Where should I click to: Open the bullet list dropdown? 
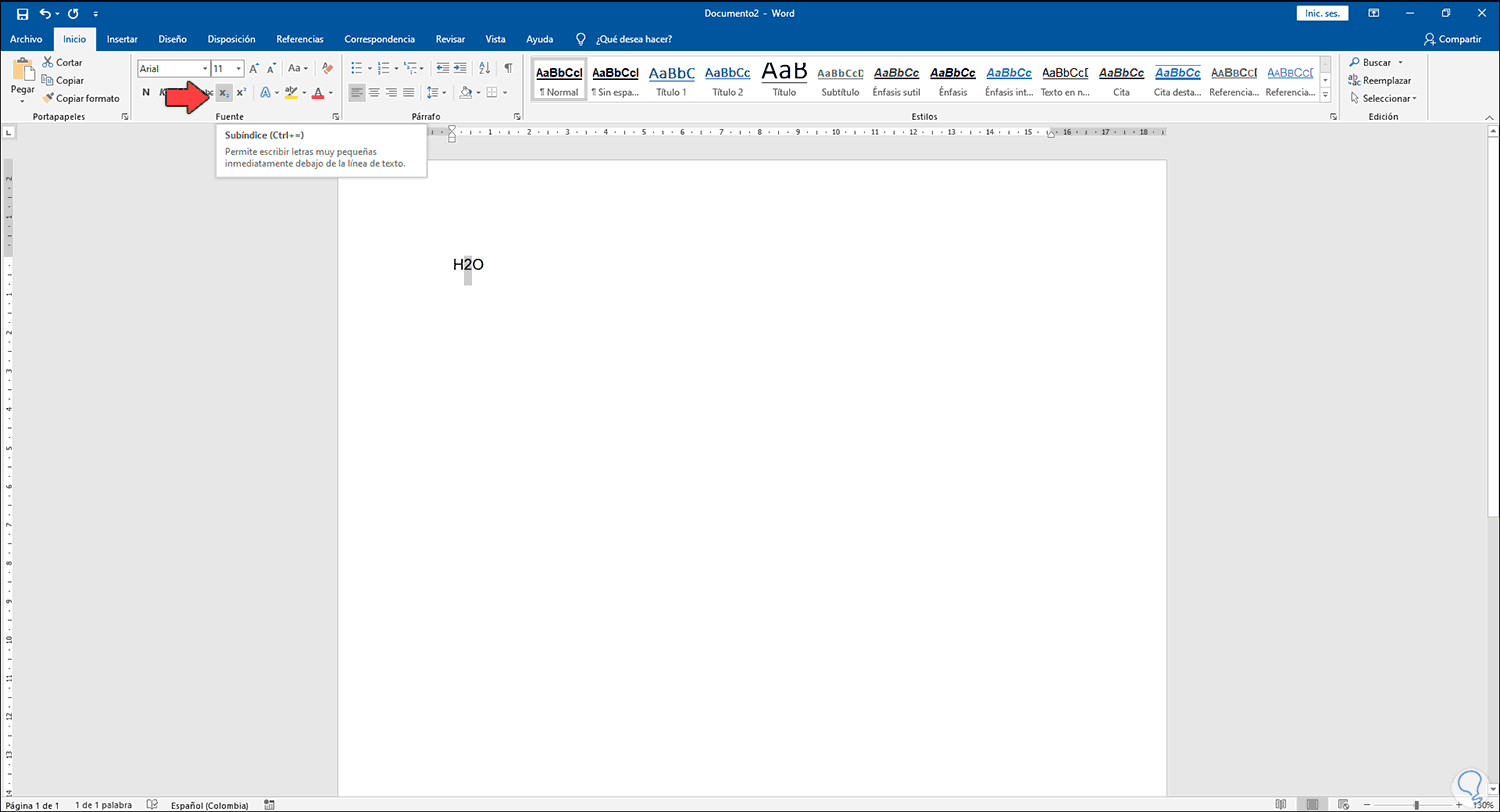370,68
